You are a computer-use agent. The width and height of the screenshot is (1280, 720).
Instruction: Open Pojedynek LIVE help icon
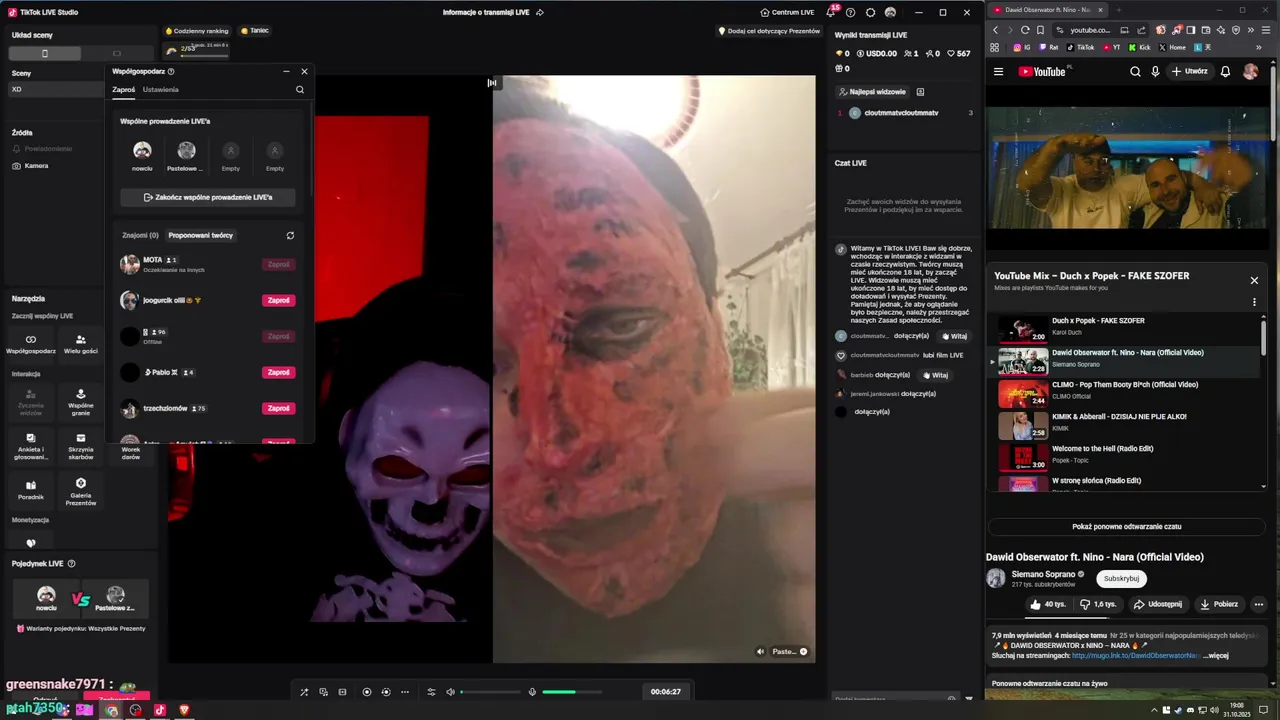71,564
